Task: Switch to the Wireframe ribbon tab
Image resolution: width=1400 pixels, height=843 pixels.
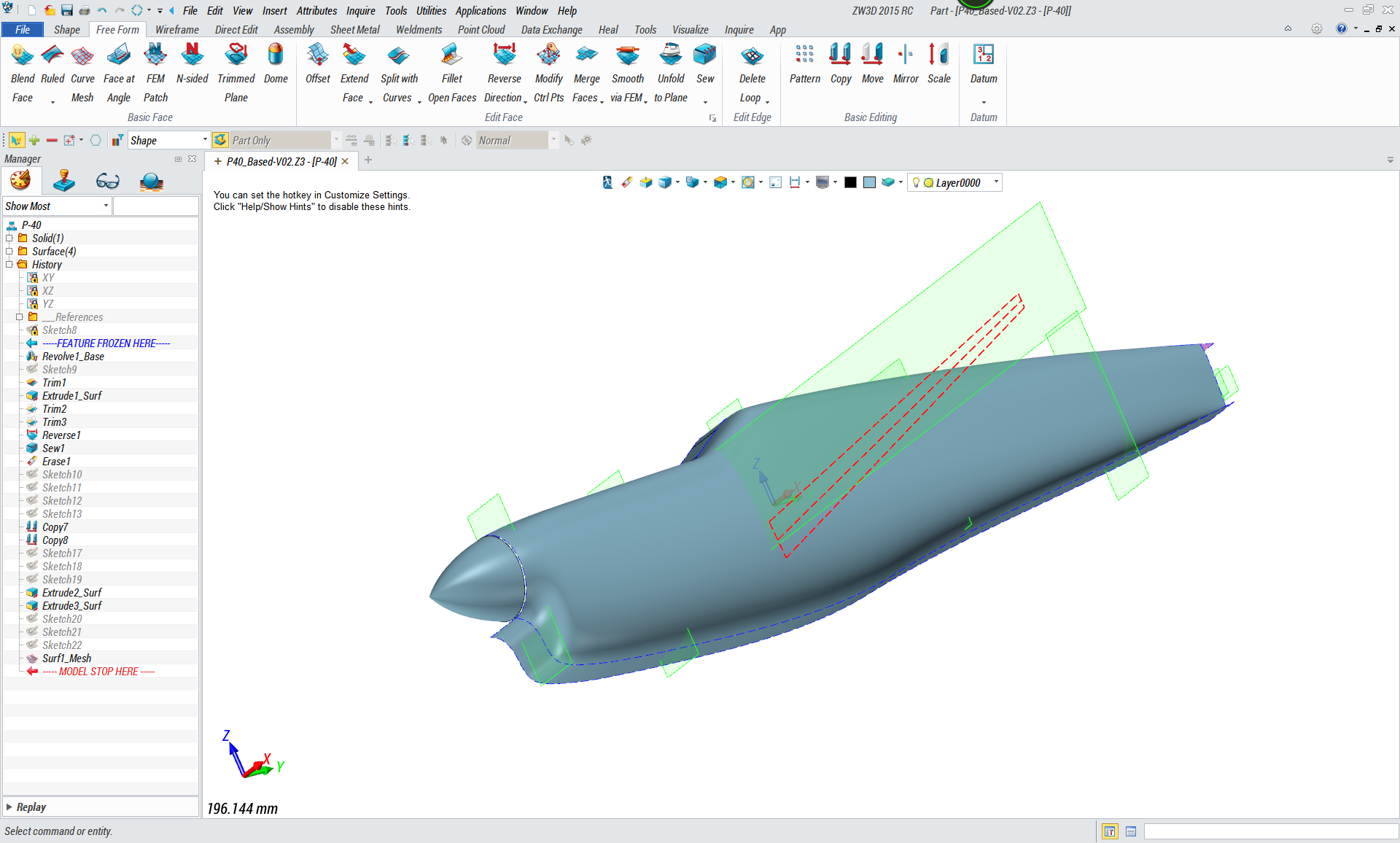Action: pyautogui.click(x=176, y=30)
